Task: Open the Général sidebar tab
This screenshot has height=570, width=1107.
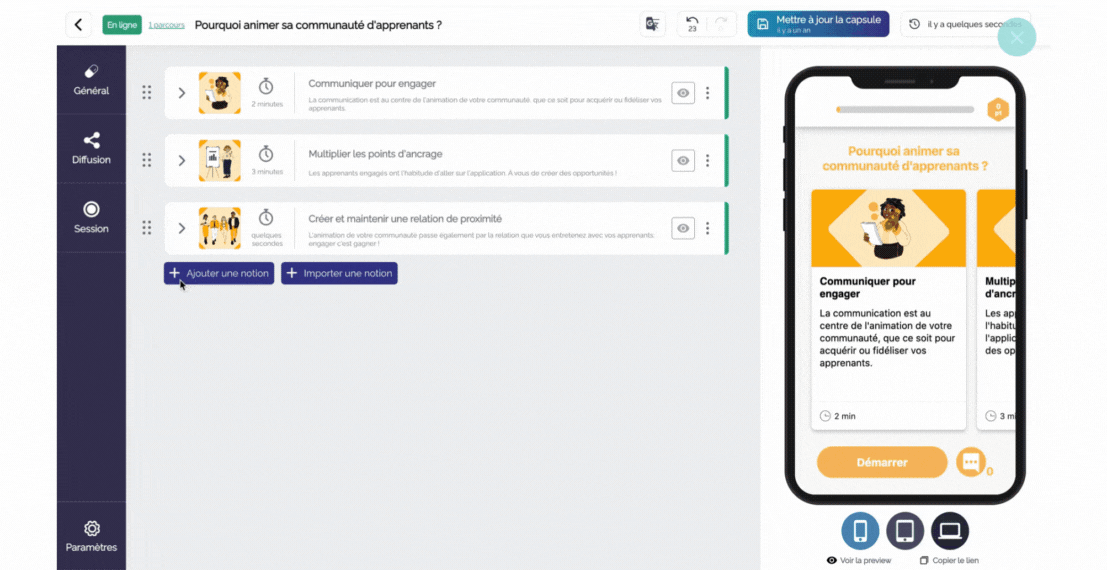Action: click(x=91, y=80)
